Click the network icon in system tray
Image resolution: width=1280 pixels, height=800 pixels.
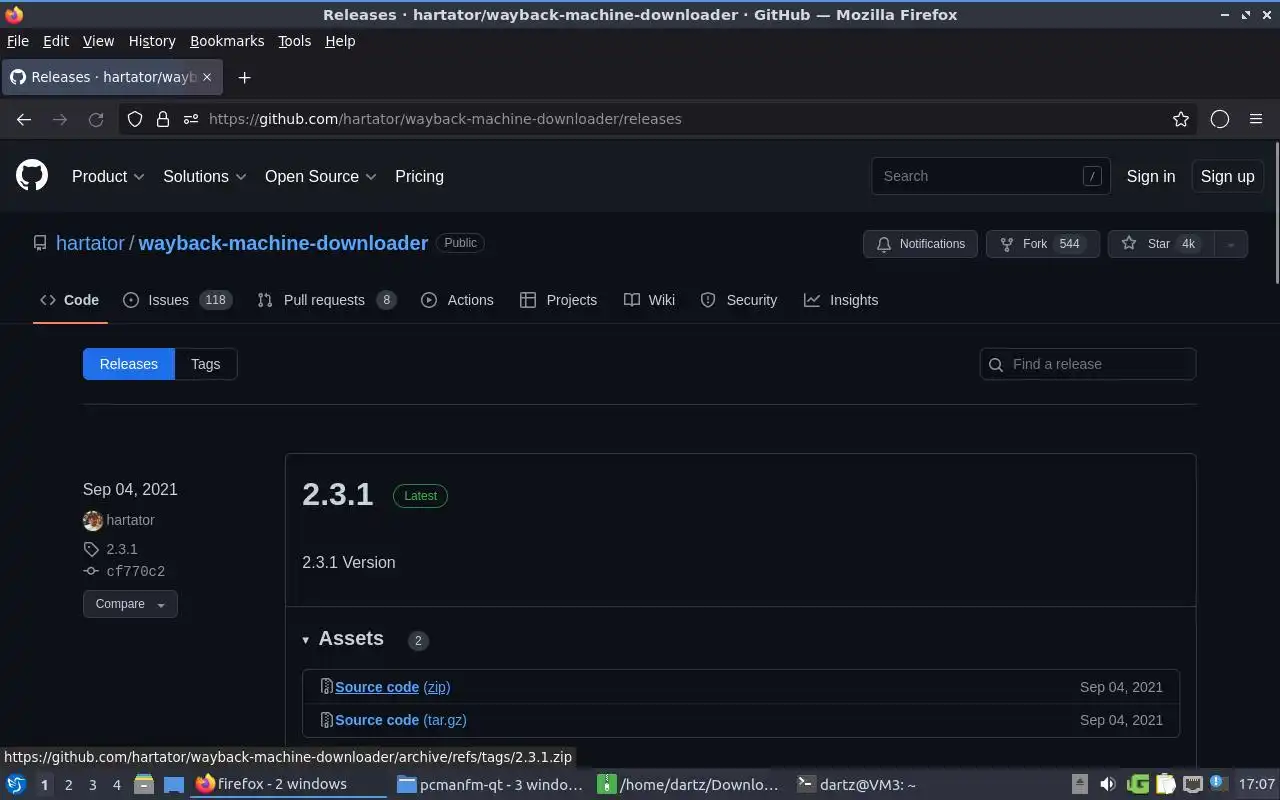point(1192,784)
